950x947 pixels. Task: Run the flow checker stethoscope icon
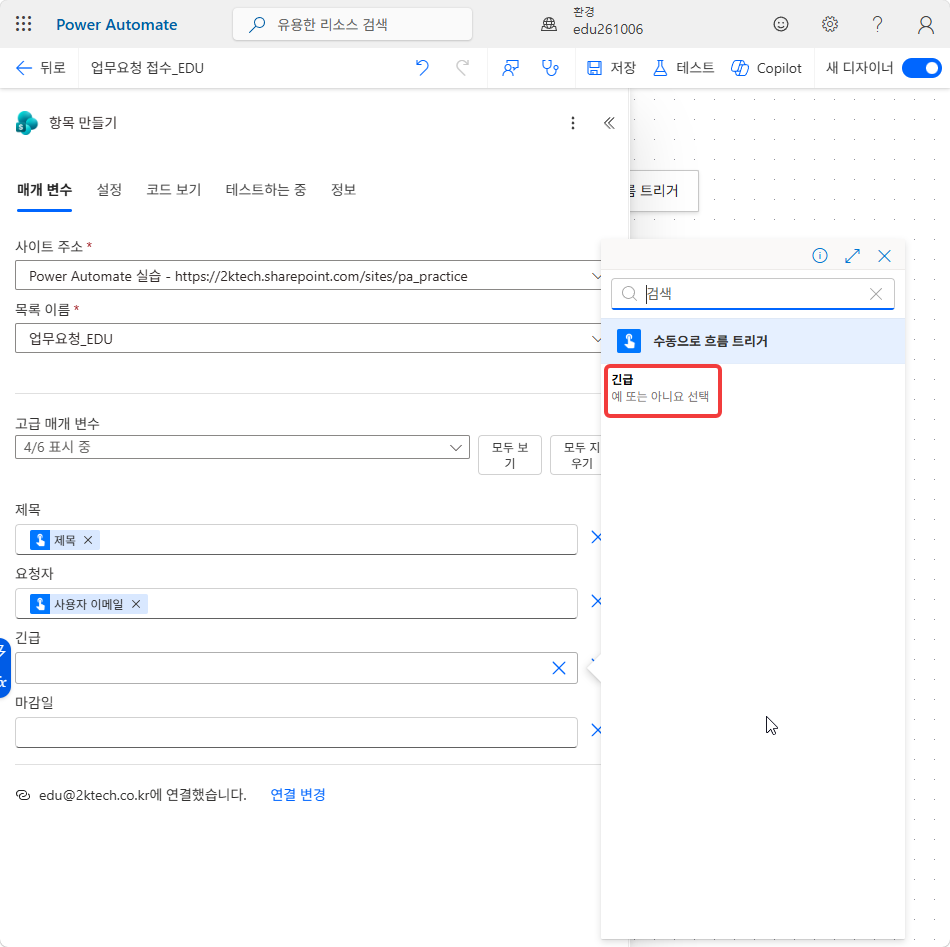(550, 68)
